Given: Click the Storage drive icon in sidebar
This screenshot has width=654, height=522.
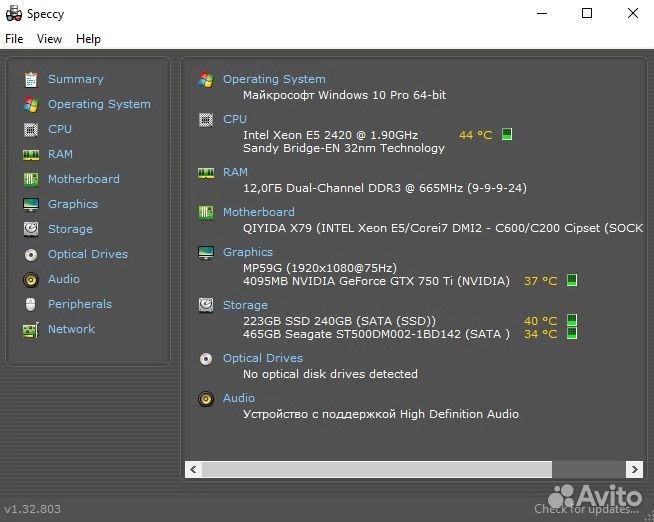Looking at the screenshot, I should [x=30, y=229].
